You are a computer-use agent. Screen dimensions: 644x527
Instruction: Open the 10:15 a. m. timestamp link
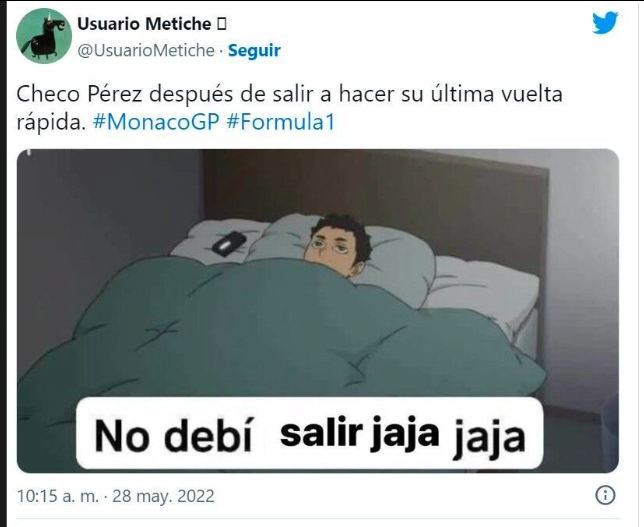[x=58, y=496]
